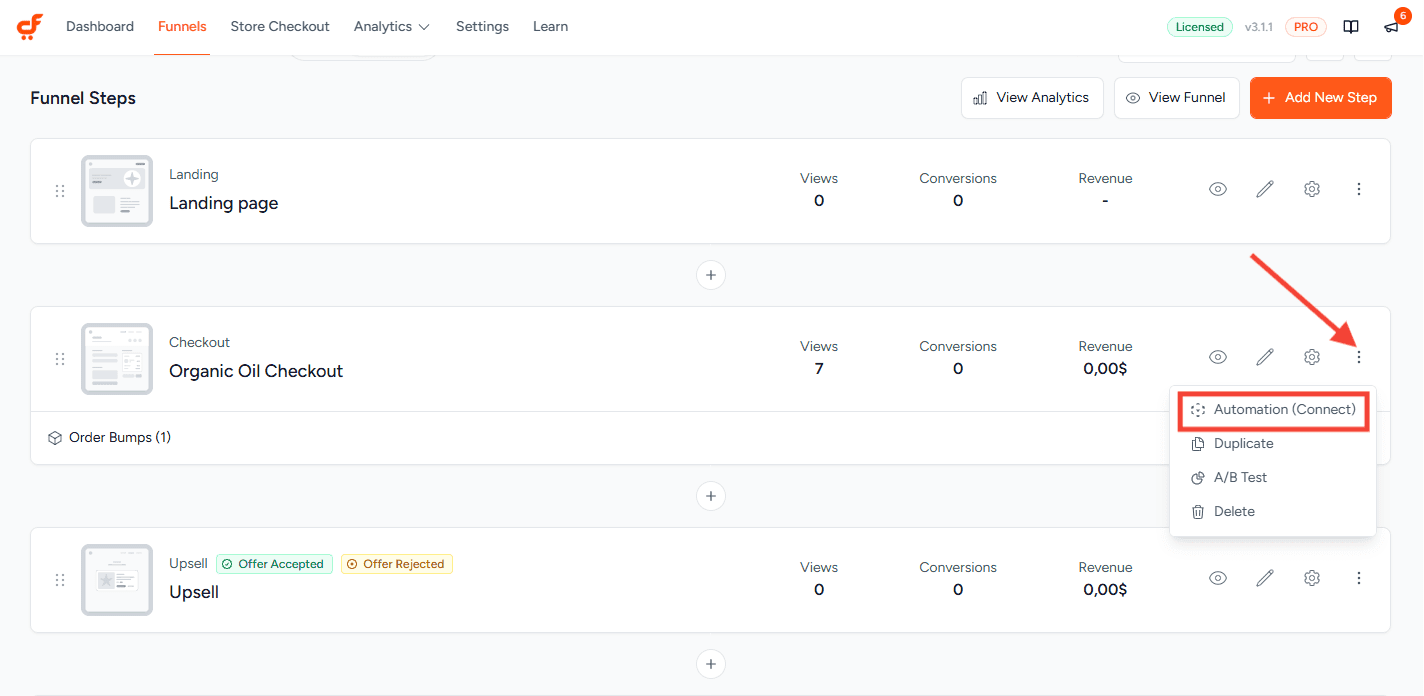The height and width of the screenshot is (696, 1424).
Task: Select the Funnels tab
Action: [182, 27]
